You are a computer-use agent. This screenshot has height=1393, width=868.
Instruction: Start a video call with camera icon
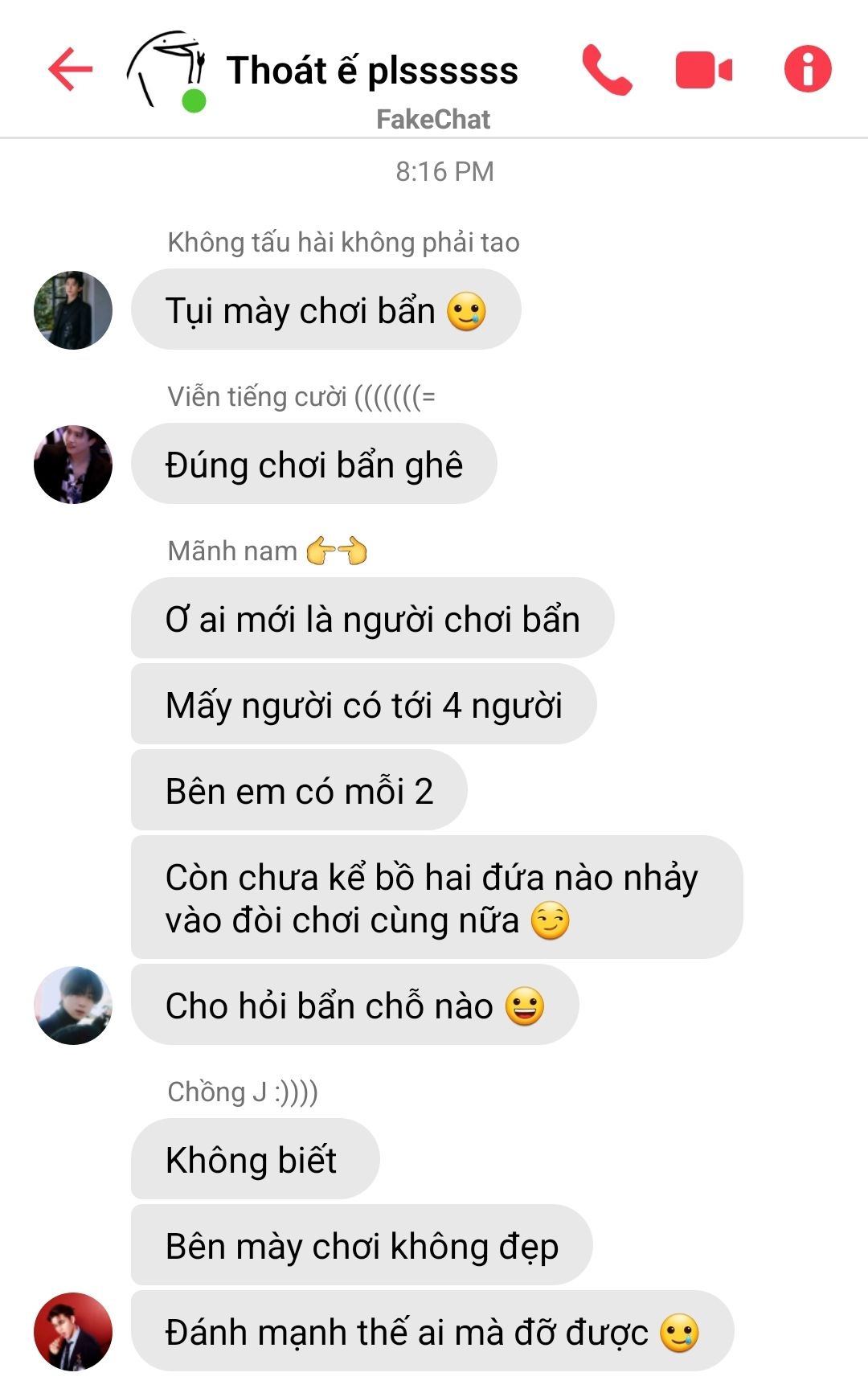[704, 70]
